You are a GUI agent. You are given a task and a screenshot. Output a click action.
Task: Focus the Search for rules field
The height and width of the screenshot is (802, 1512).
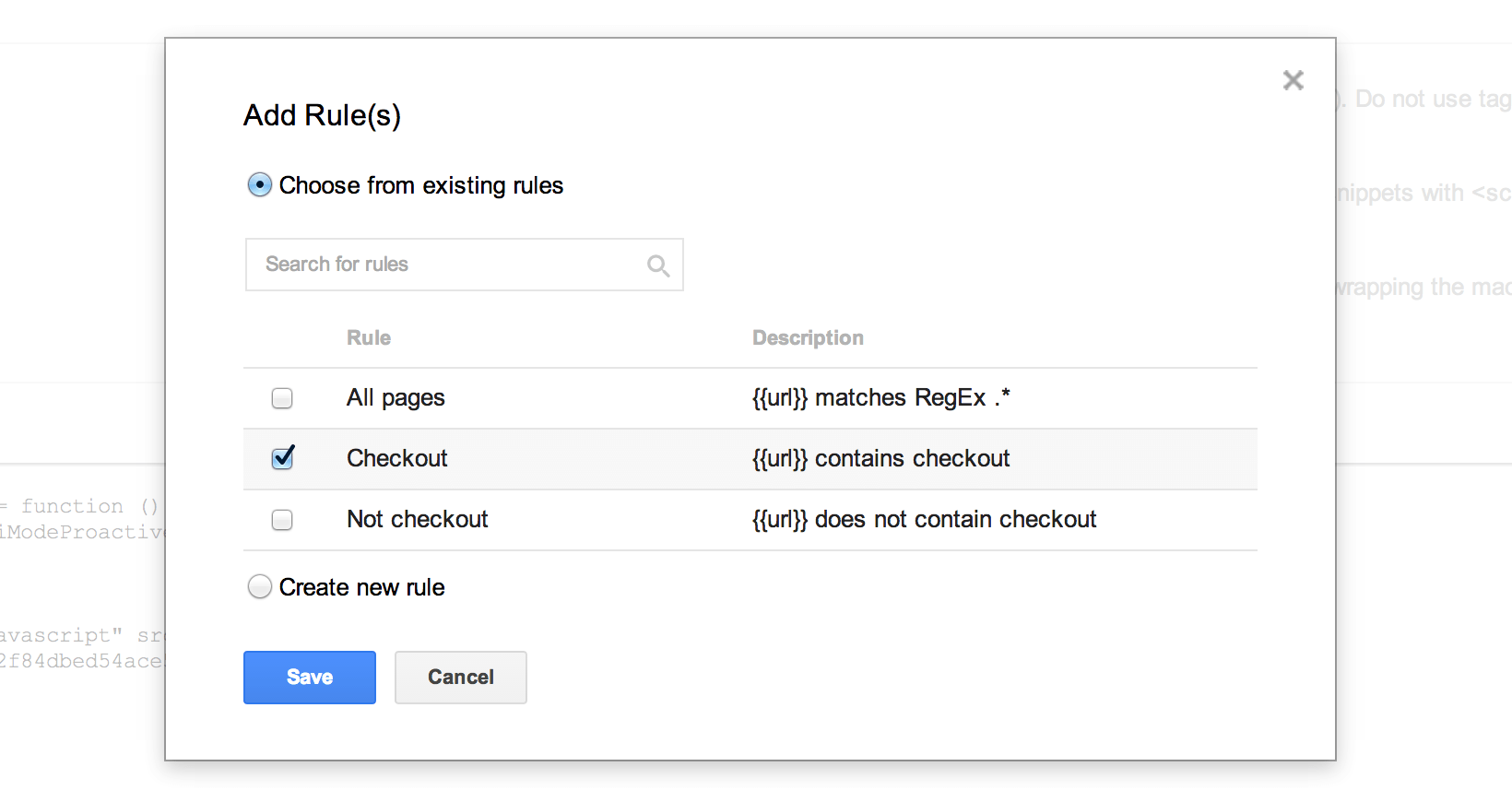pyautogui.click(x=465, y=265)
